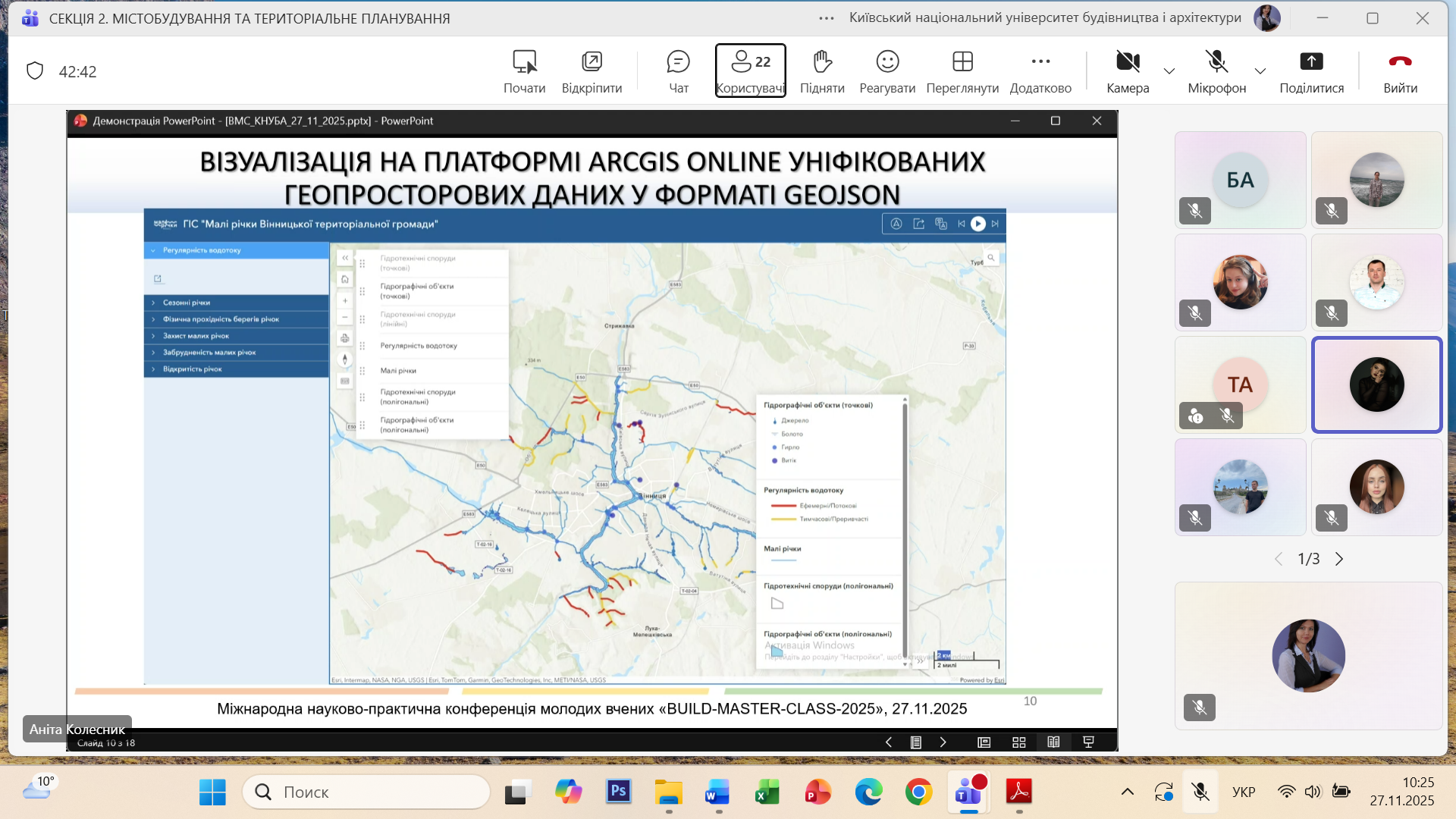This screenshot has height=819, width=1456.
Task: Open the React emoji menu
Action: pos(887,71)
